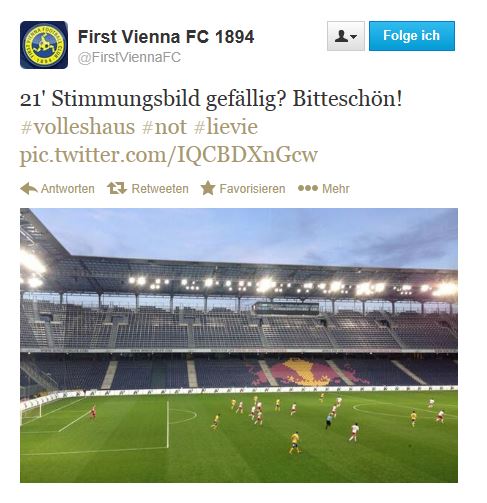Click the Antworten text link
The width and height of the screenshot is (487, 503).
[x=67, y=189]
